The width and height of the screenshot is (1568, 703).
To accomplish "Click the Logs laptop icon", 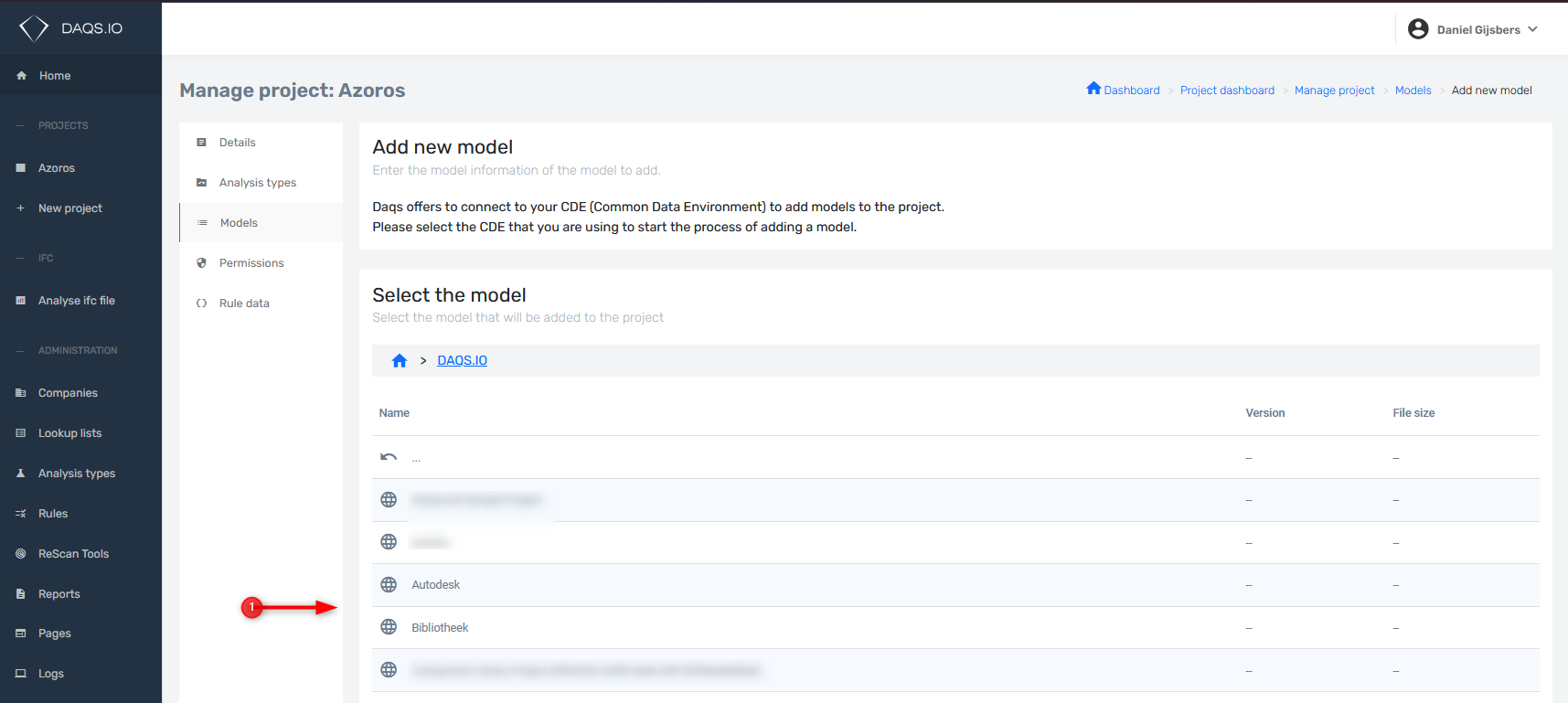I will [x=21, y=674].
